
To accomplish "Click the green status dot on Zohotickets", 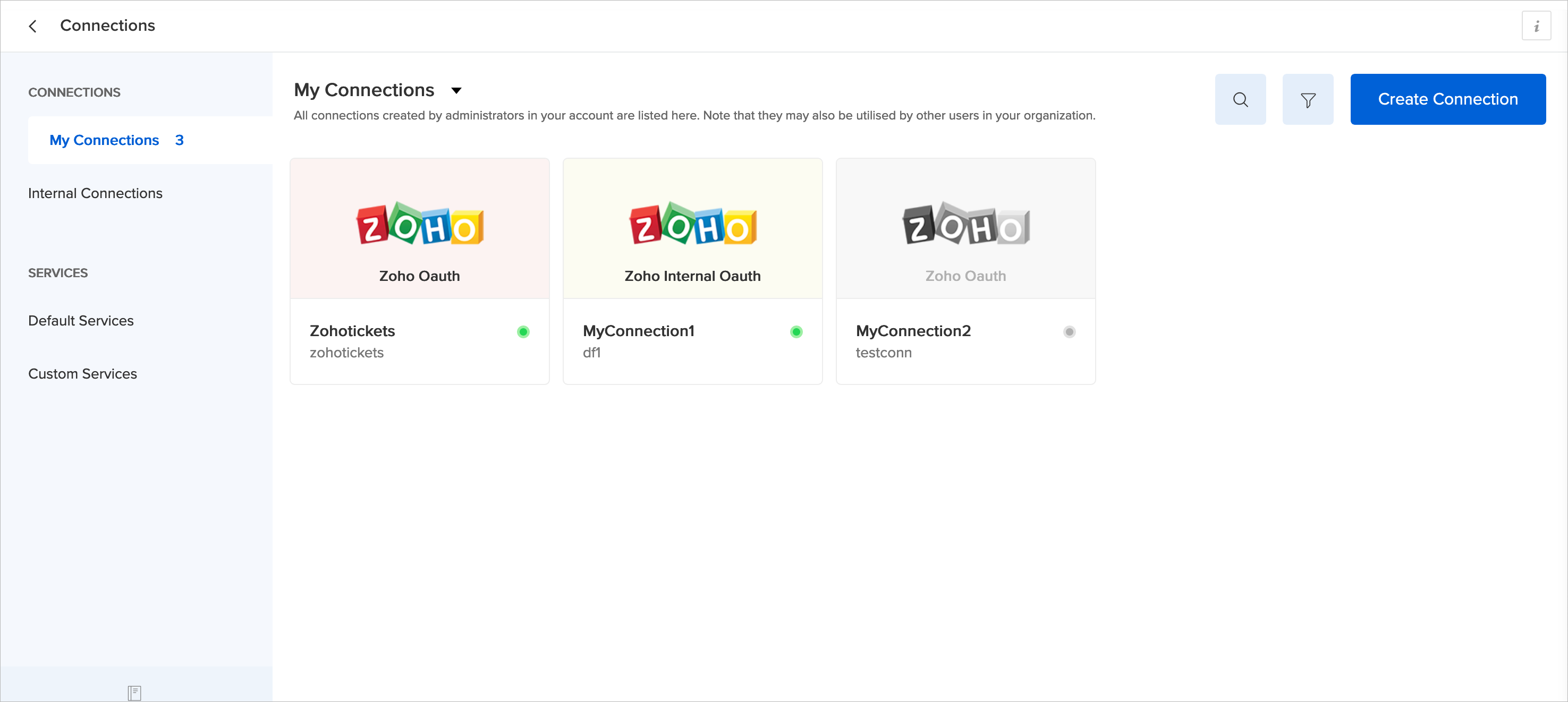I will pyautogui.click(x=523, y=332).
